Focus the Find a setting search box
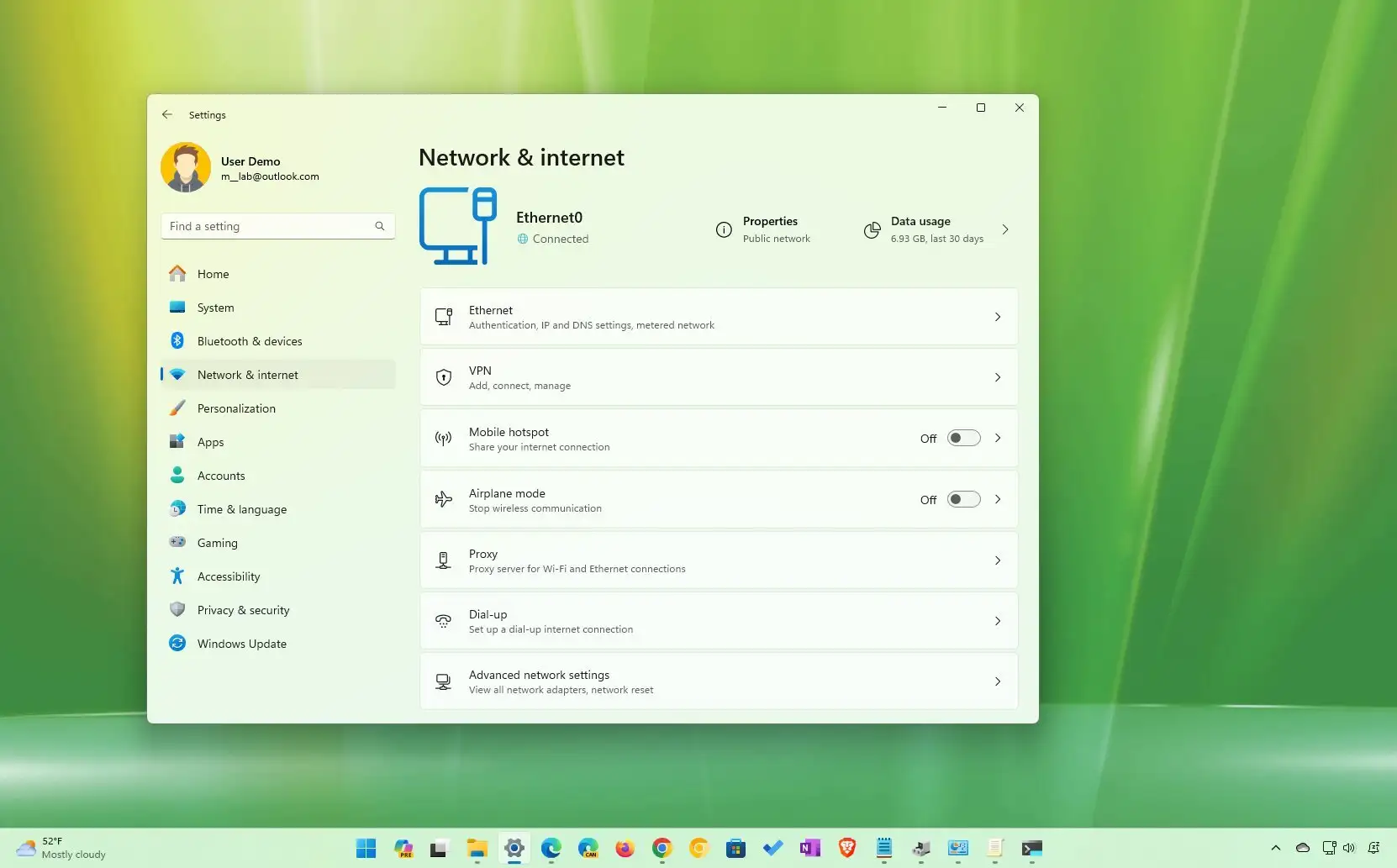Viewport: 1397px width, 868px height. [x=277, y=226]
